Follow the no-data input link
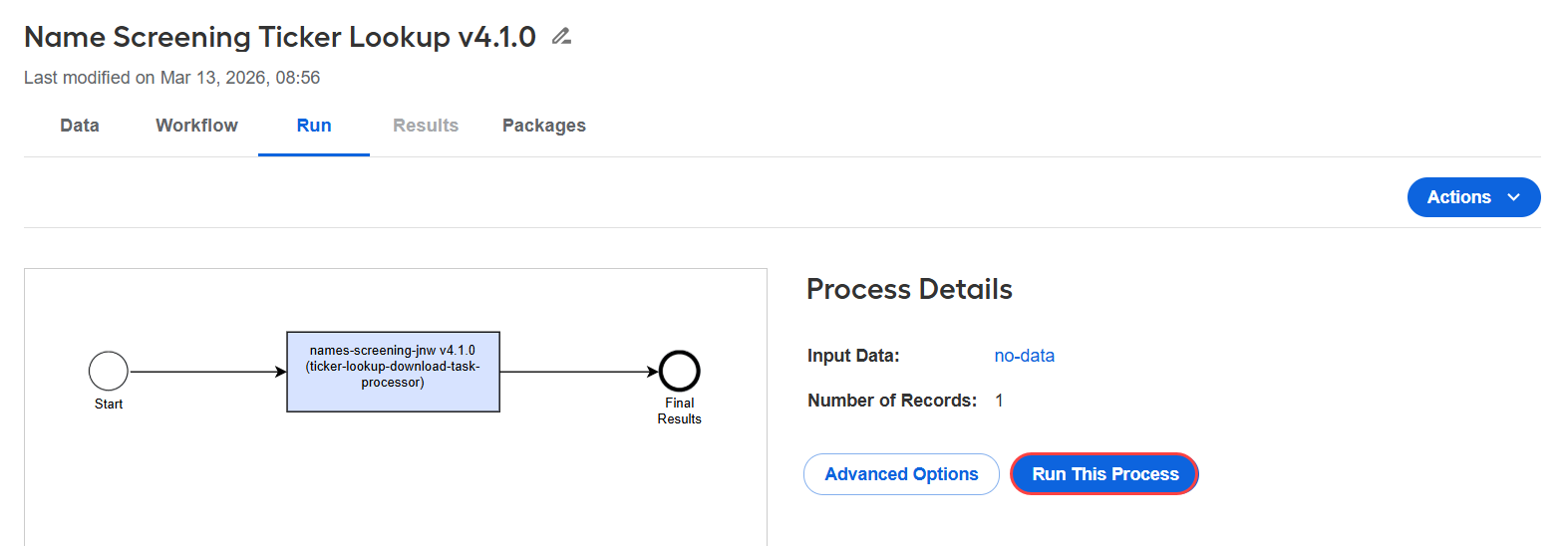 point(1024,356)
